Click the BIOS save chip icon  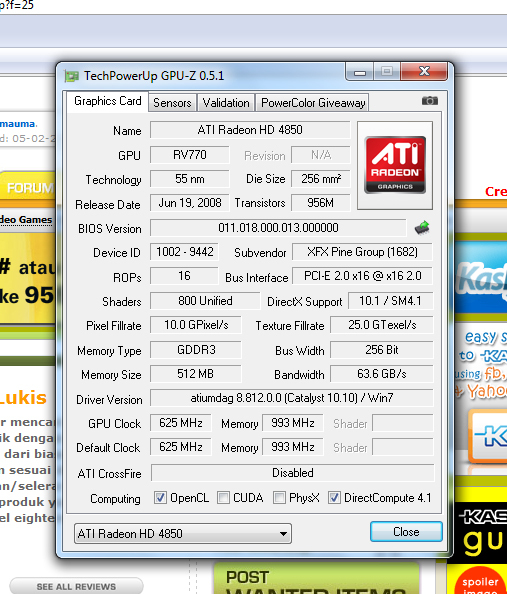(422, 227)
